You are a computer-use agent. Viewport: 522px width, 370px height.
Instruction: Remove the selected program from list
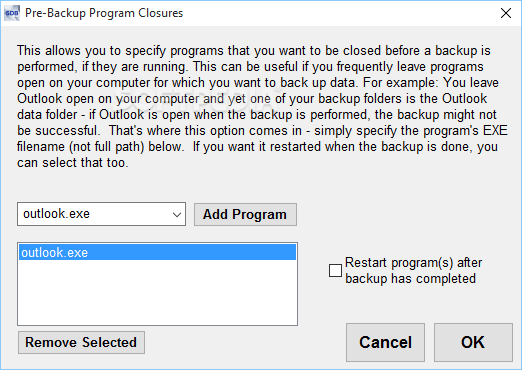click(x=81, y=342)
